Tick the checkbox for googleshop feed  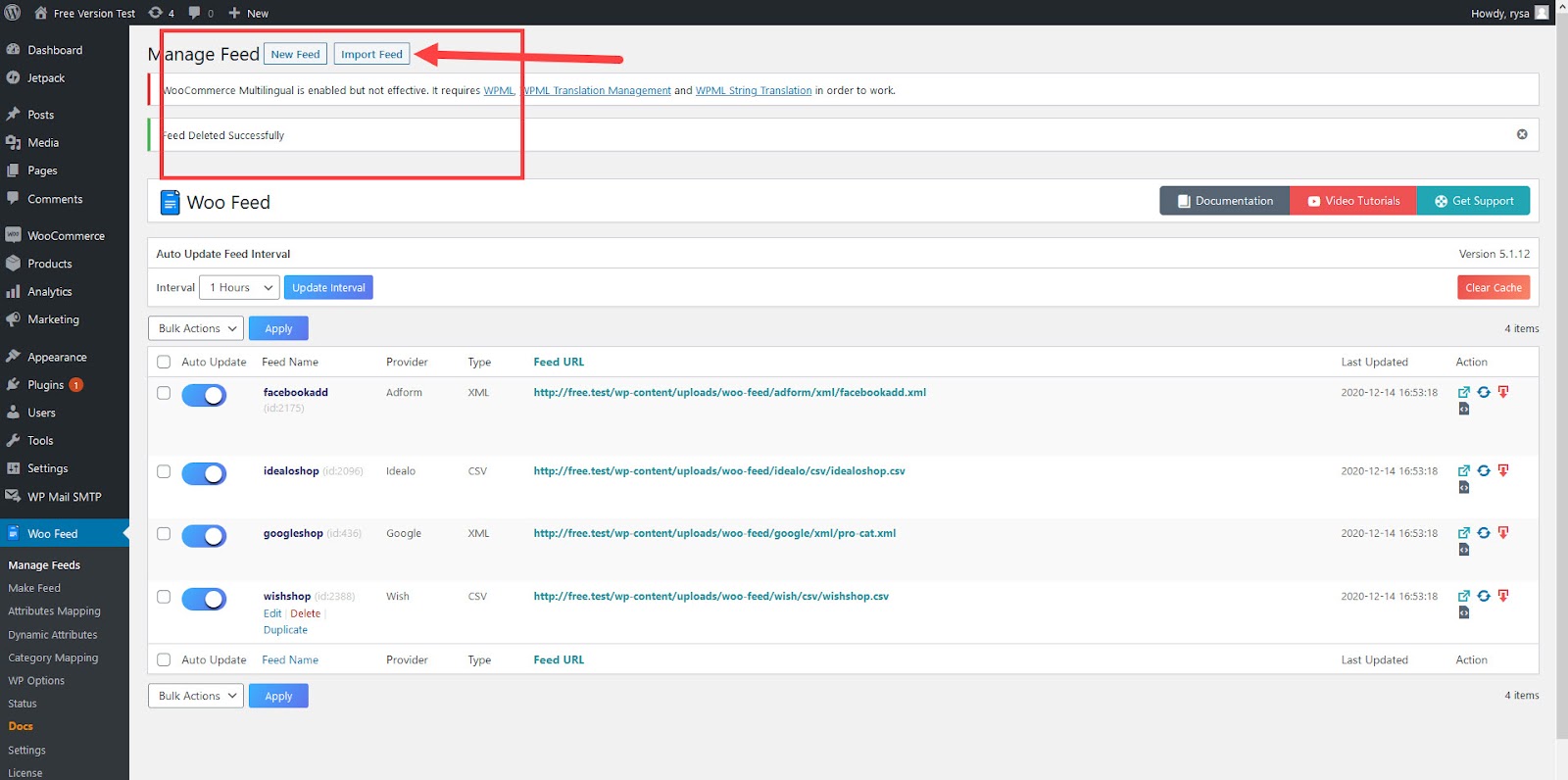[164, 534]
